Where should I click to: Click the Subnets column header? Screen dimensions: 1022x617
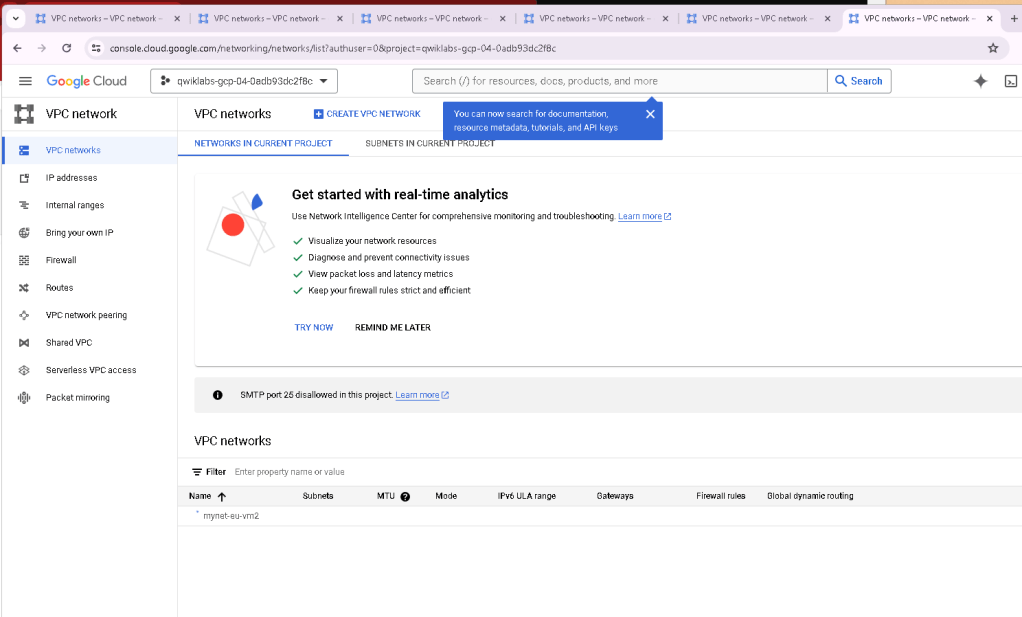point(318,496)
